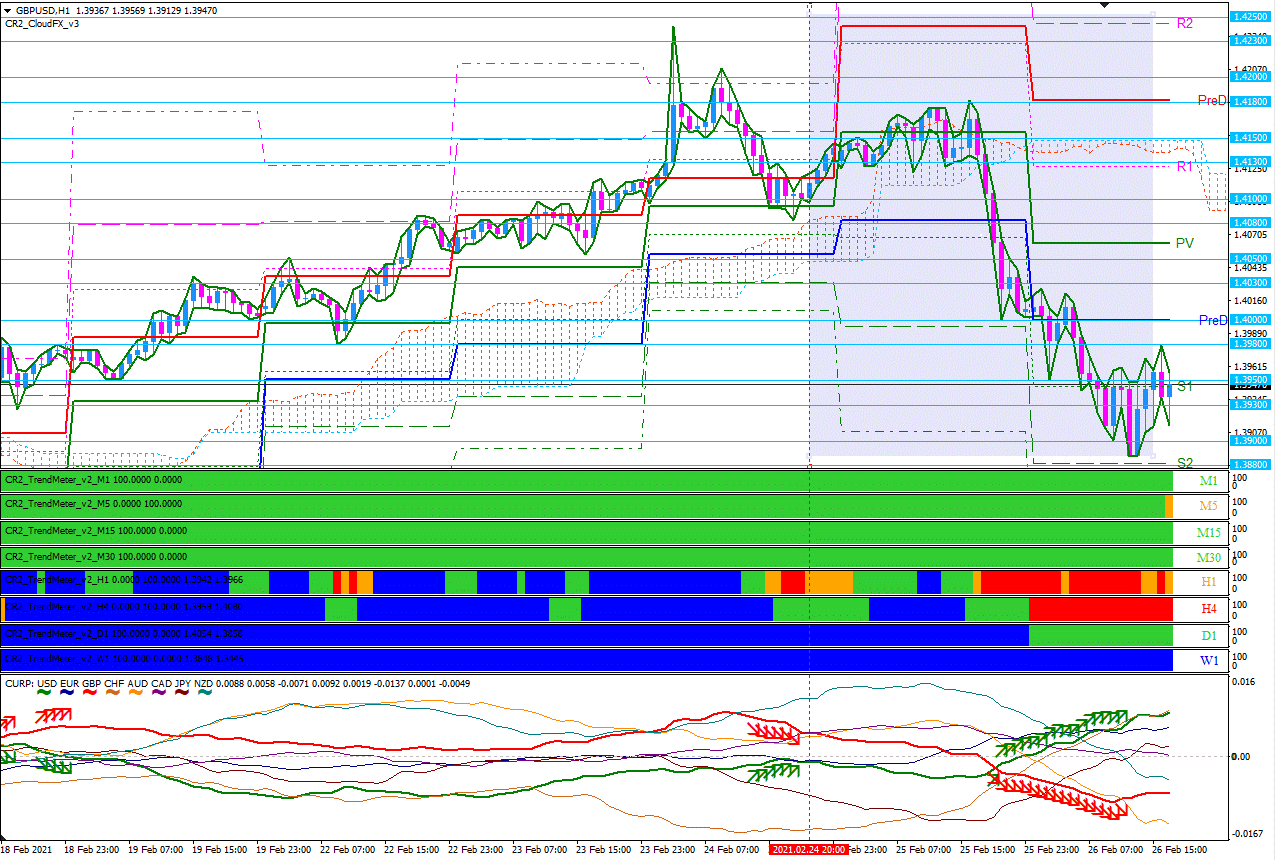Select the M30 timeframe label in trend meter
The image size is (1276, 860).
click(x=1209, y=558)
